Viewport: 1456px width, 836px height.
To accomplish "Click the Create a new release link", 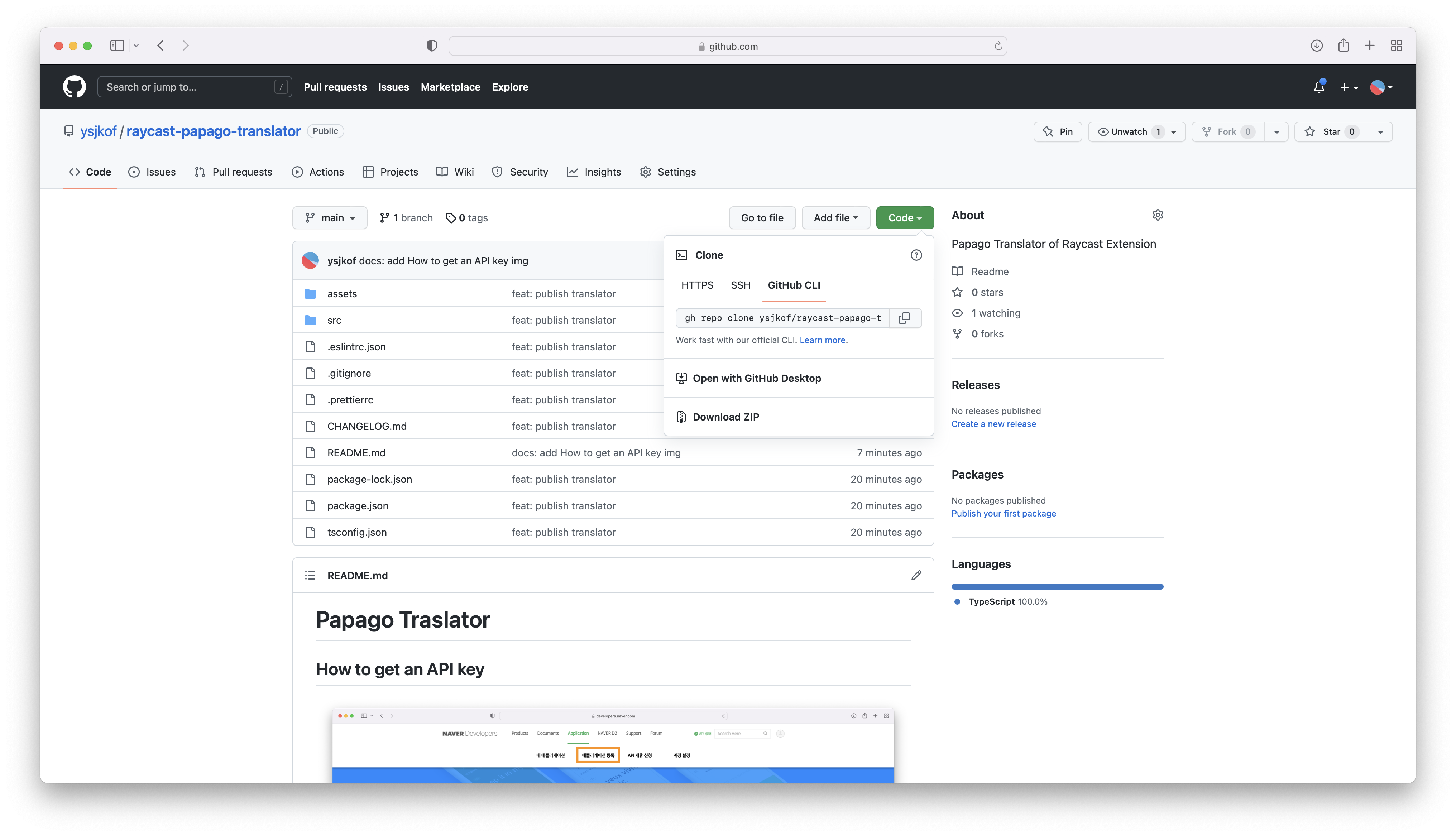I will coord(993,424).
